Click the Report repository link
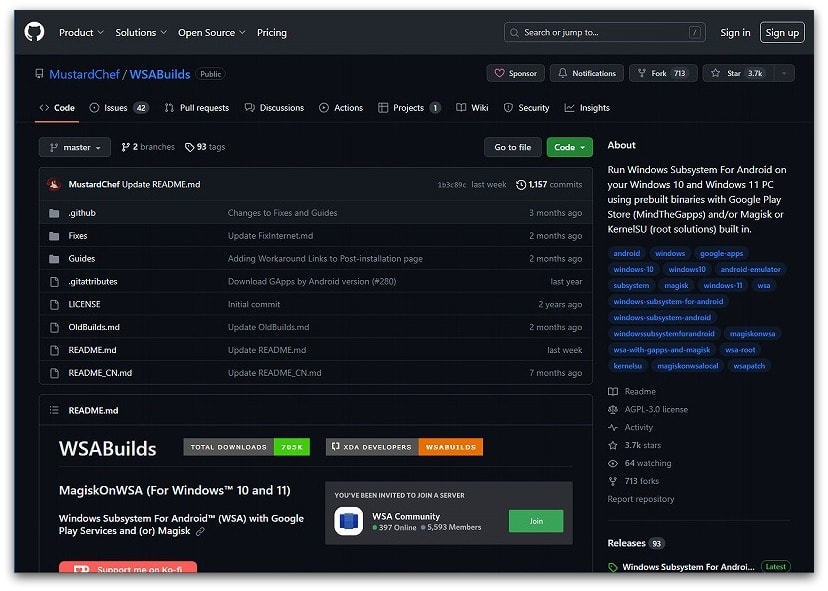This screenshot has height=591, width=828. pos(641,500)
